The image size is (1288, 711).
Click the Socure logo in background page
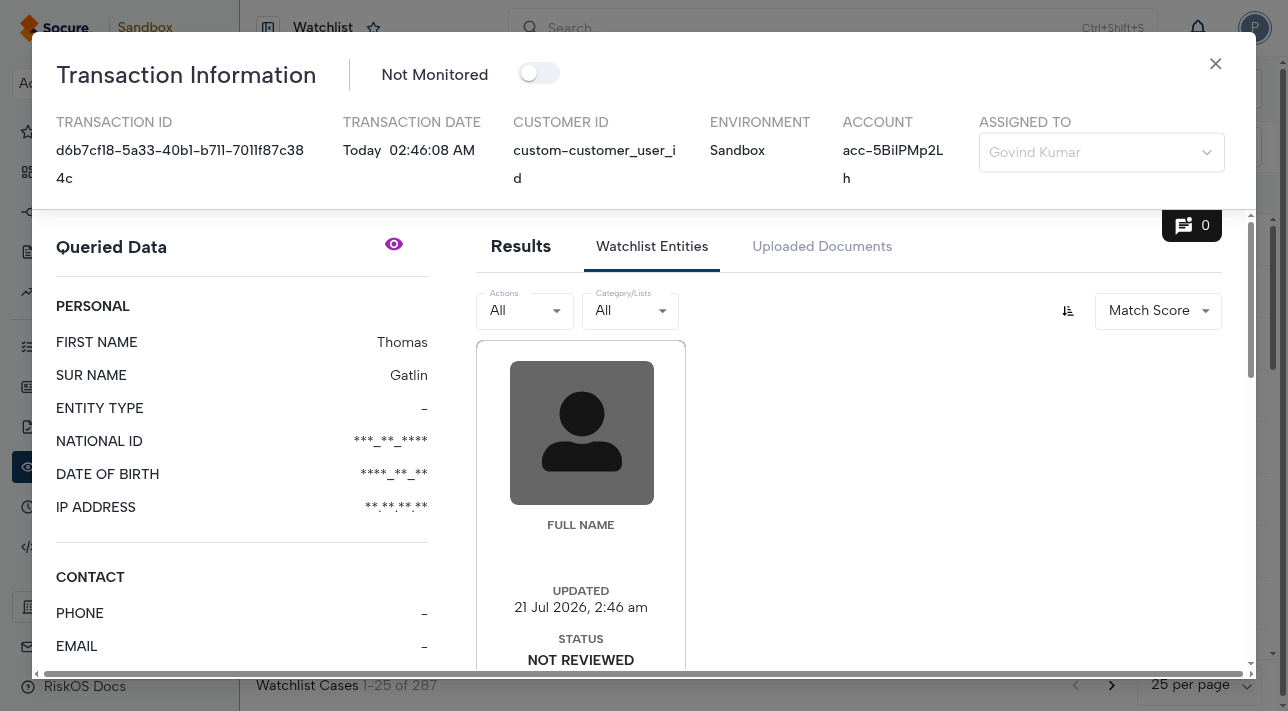(x=55, y=27)
